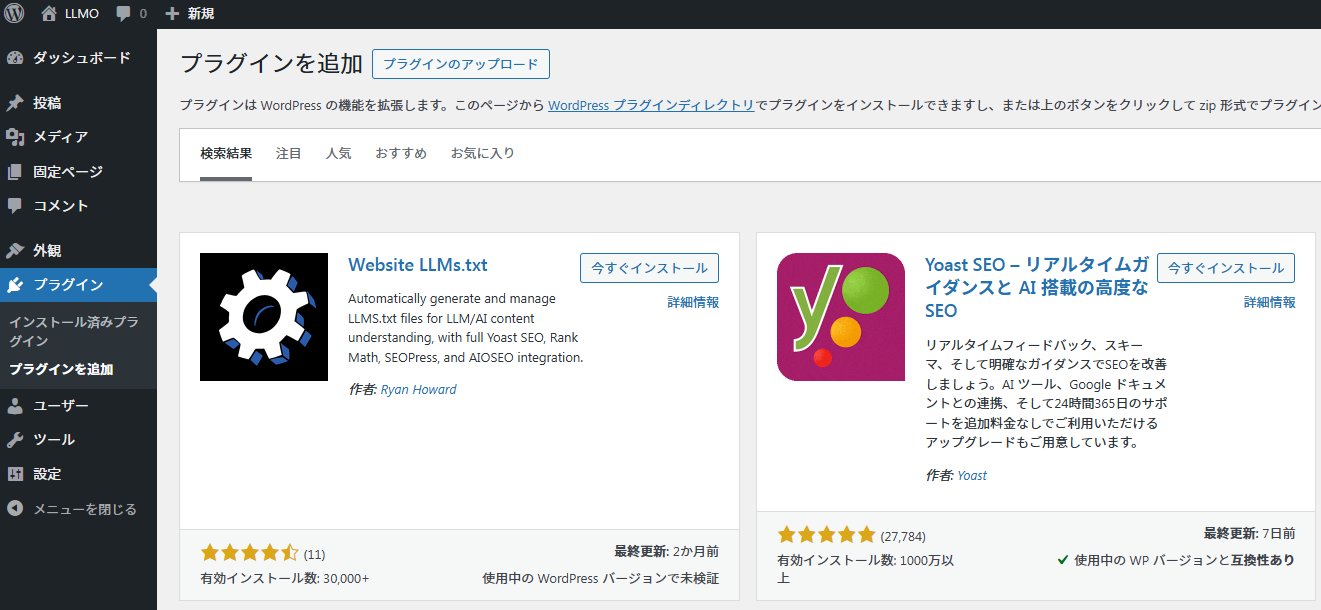This screenshot has width=1321, height=610.
Task: Click the WordPress logo in admin bar
Action: [14, 14]
